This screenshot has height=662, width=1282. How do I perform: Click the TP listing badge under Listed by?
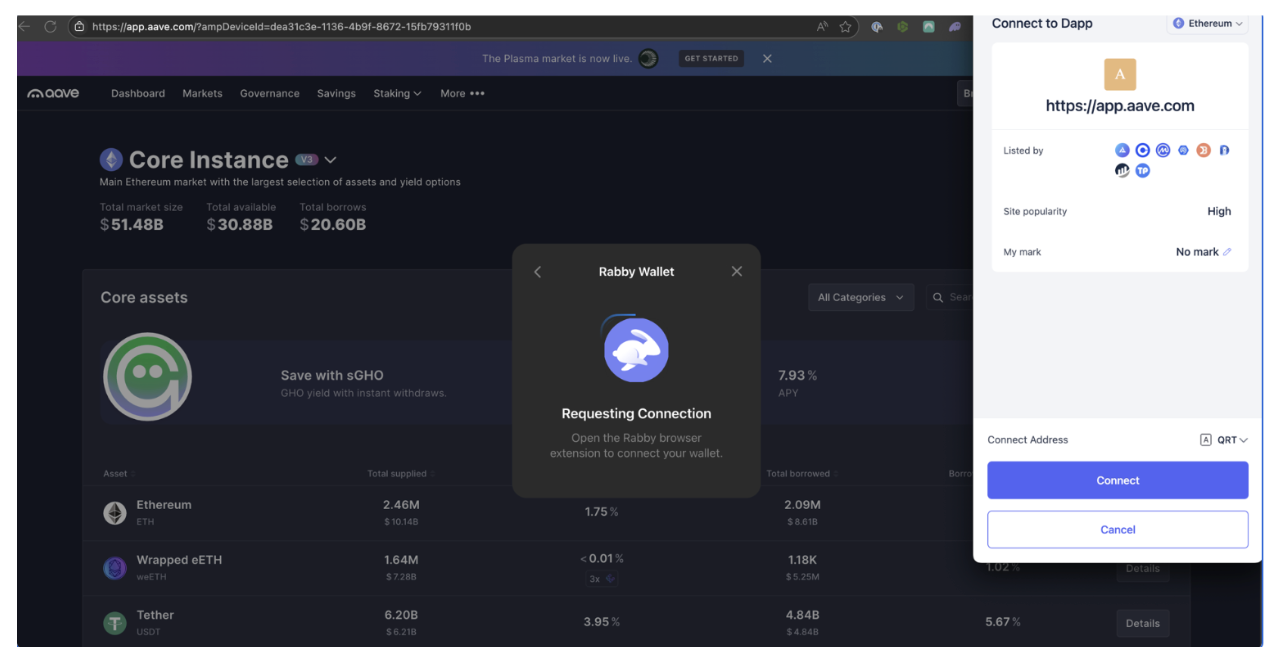click(x=1142, y=170)
